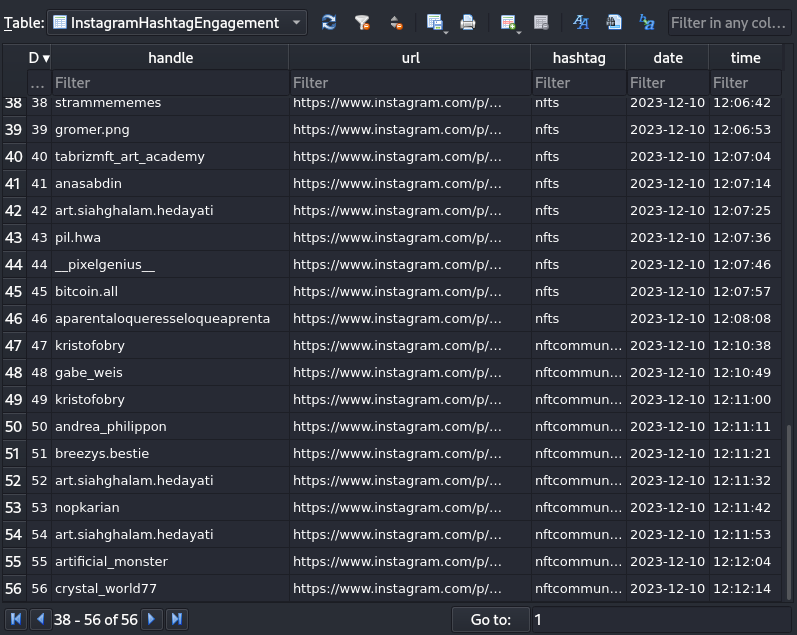The height and width of the screenshot is (635, 797).
Task: Click the hashtag column filter field
Action: coord(579,83)
